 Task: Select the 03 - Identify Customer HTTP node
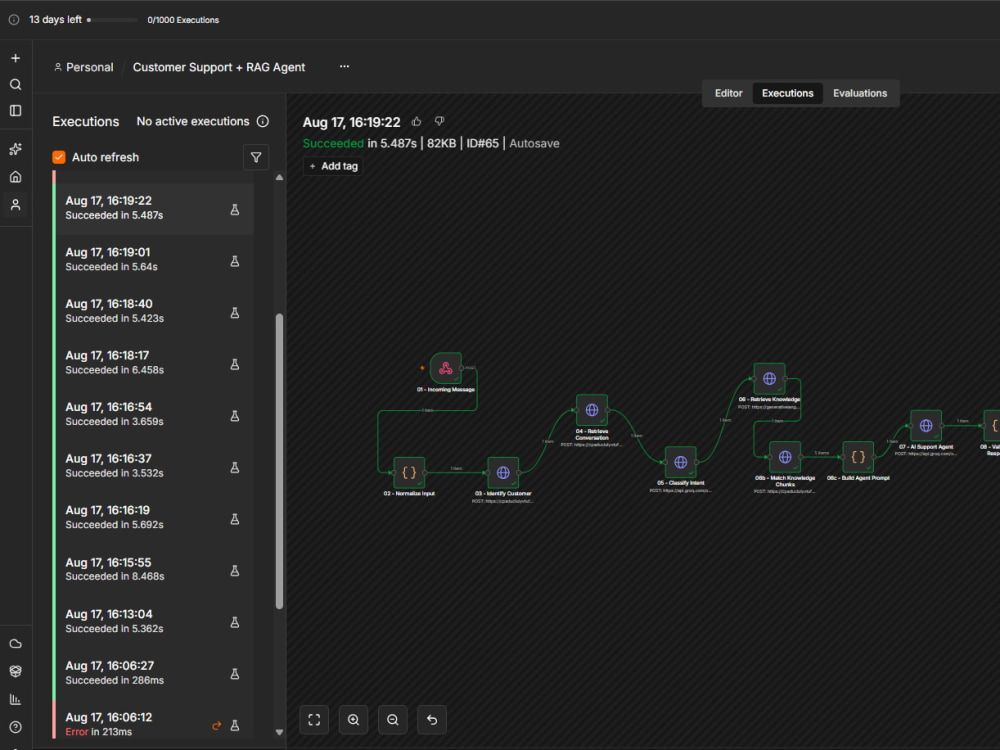coord(503,473)
